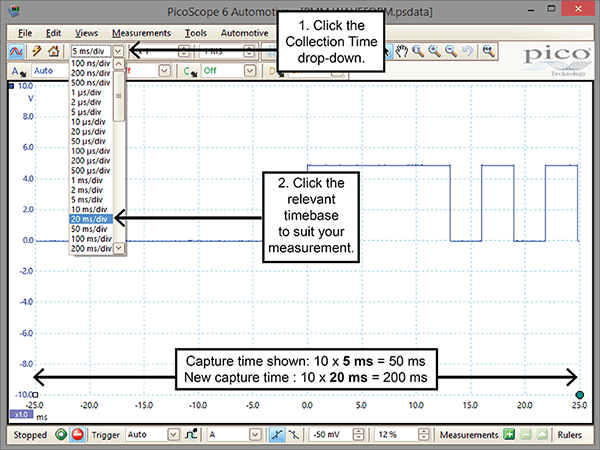Viewport: 600px width, 450px height.
Task: Expand Channel C range dropdown
Action: click(x=250, y=71)
